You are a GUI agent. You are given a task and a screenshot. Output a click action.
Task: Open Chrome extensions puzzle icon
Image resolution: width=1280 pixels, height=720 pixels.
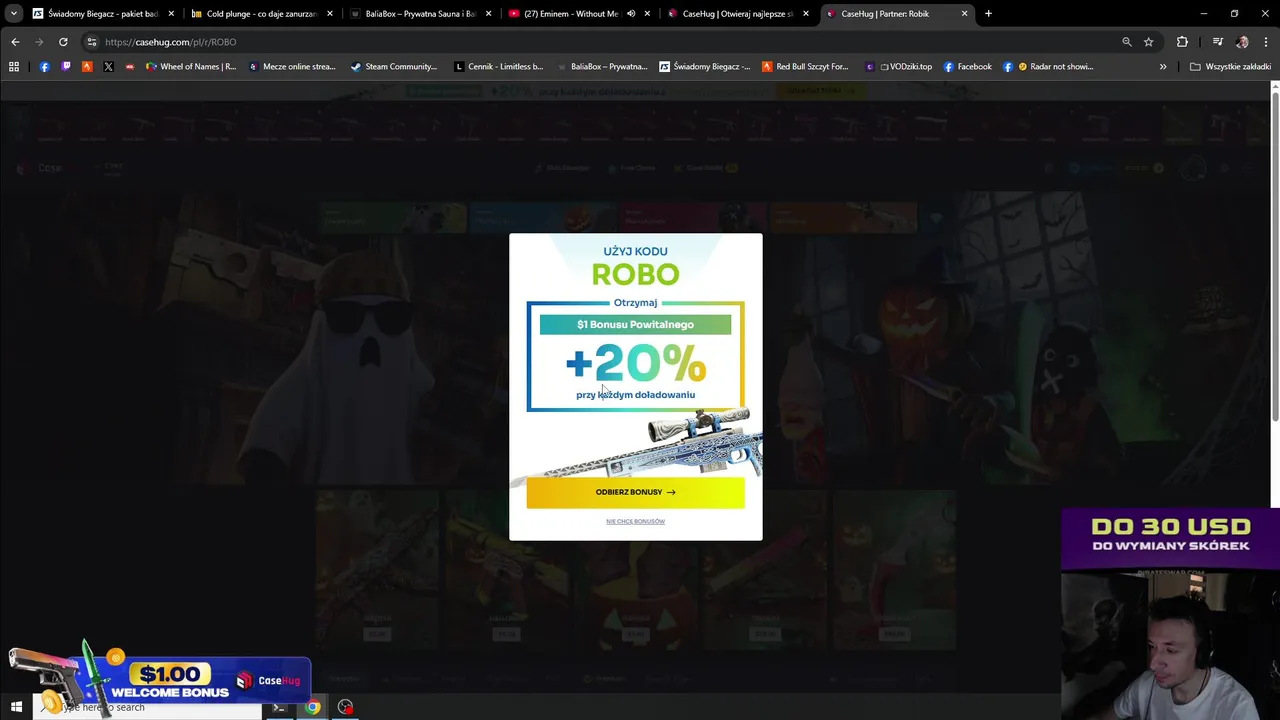[x=1182, y=42]
